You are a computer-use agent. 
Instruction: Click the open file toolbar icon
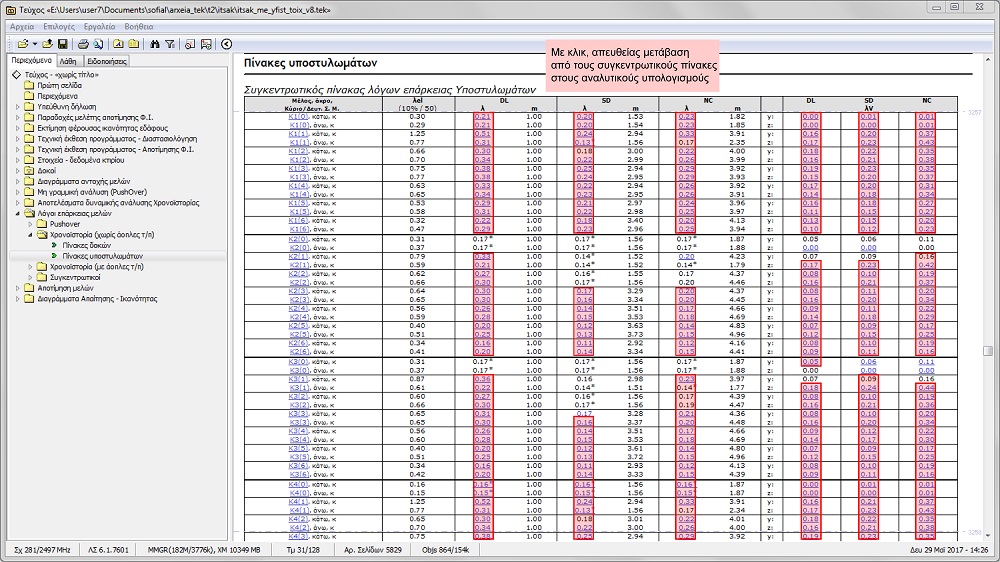[22, 44]
